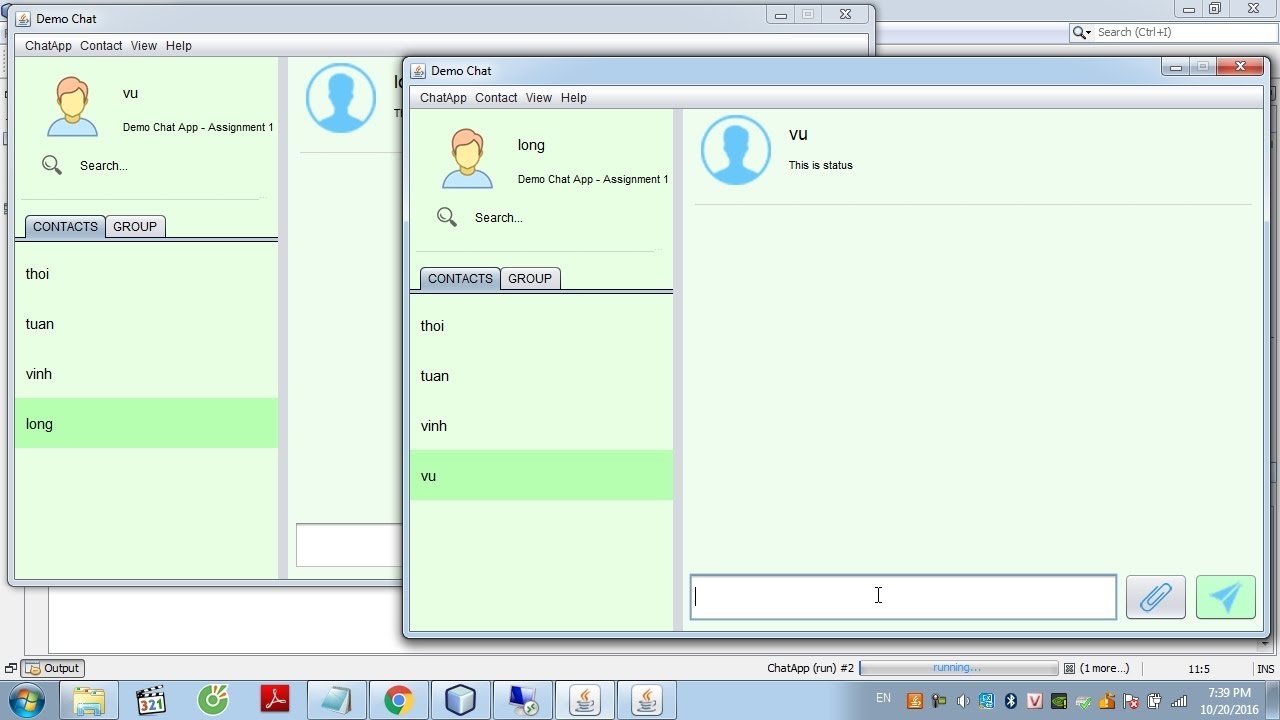
Task: Open View menu in back window
Action: tap(143, 45)
